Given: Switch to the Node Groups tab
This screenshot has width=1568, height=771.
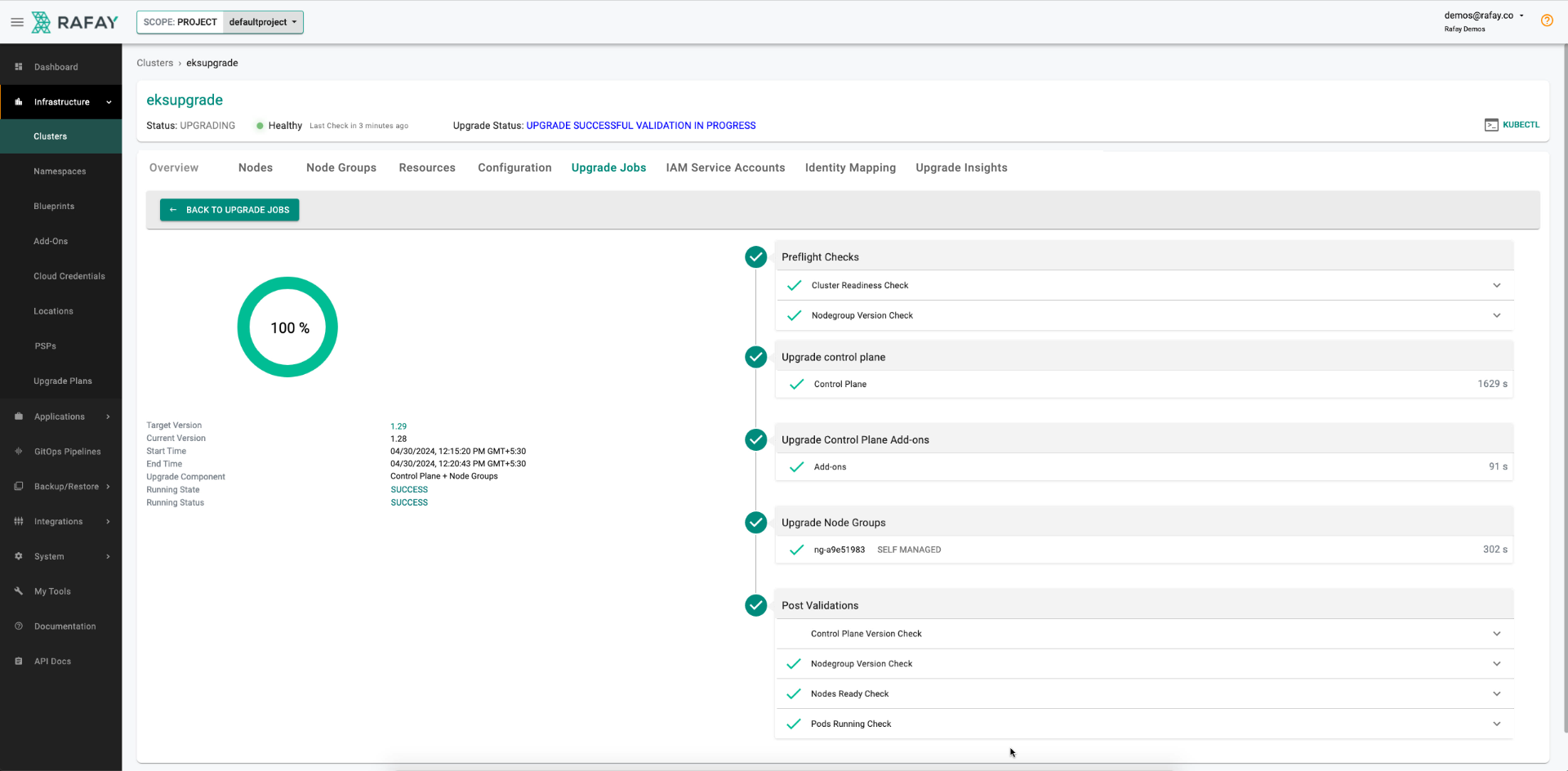Looking at the screenshot, I should tap(341, 167).
